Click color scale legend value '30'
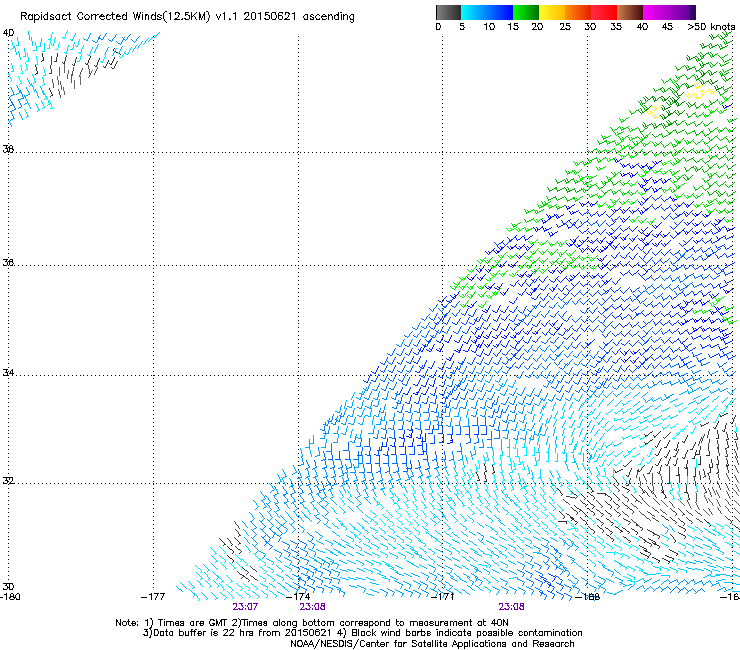740x650 pixels. (590, 27)
